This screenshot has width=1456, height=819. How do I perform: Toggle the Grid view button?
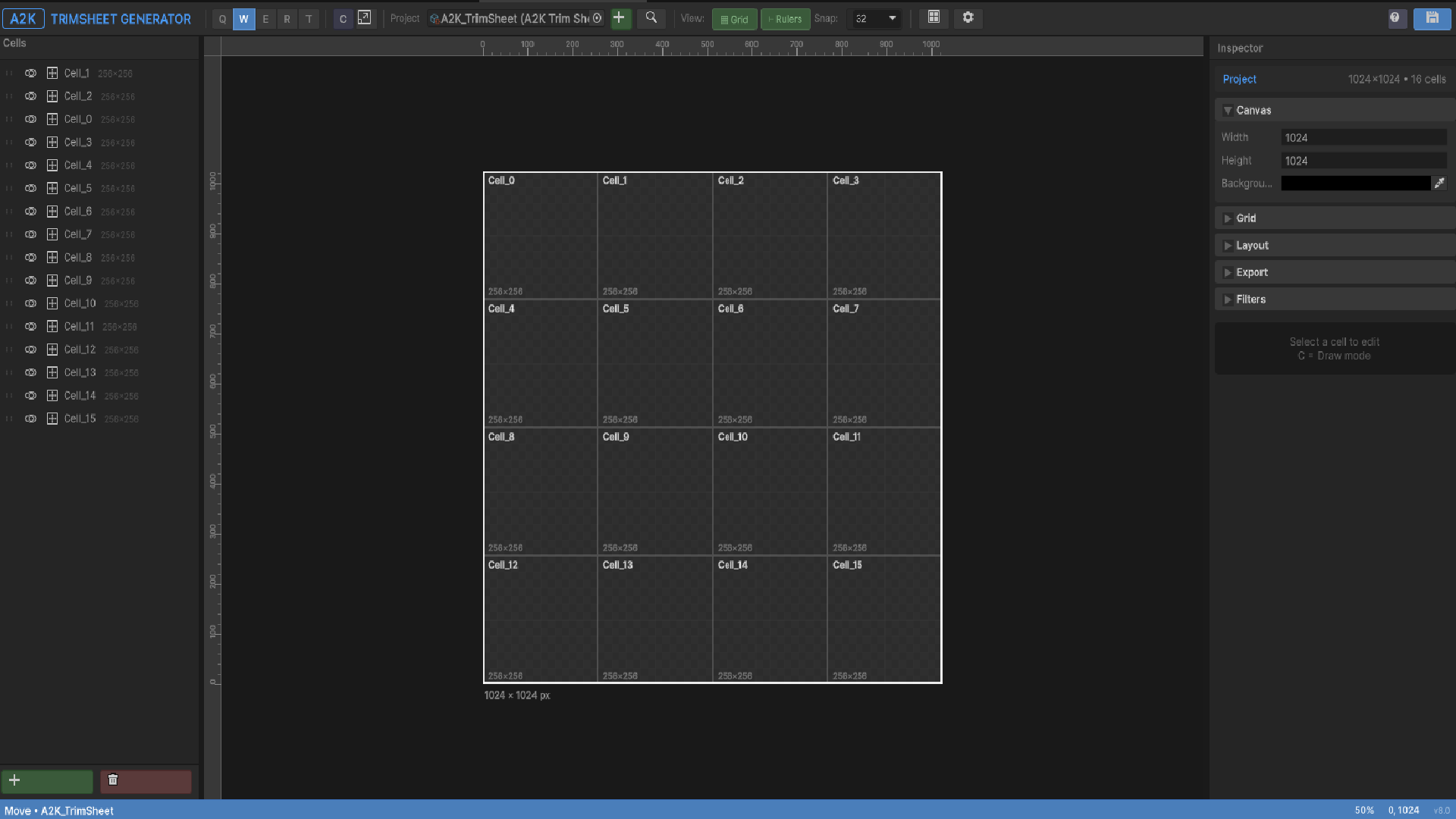734,19
